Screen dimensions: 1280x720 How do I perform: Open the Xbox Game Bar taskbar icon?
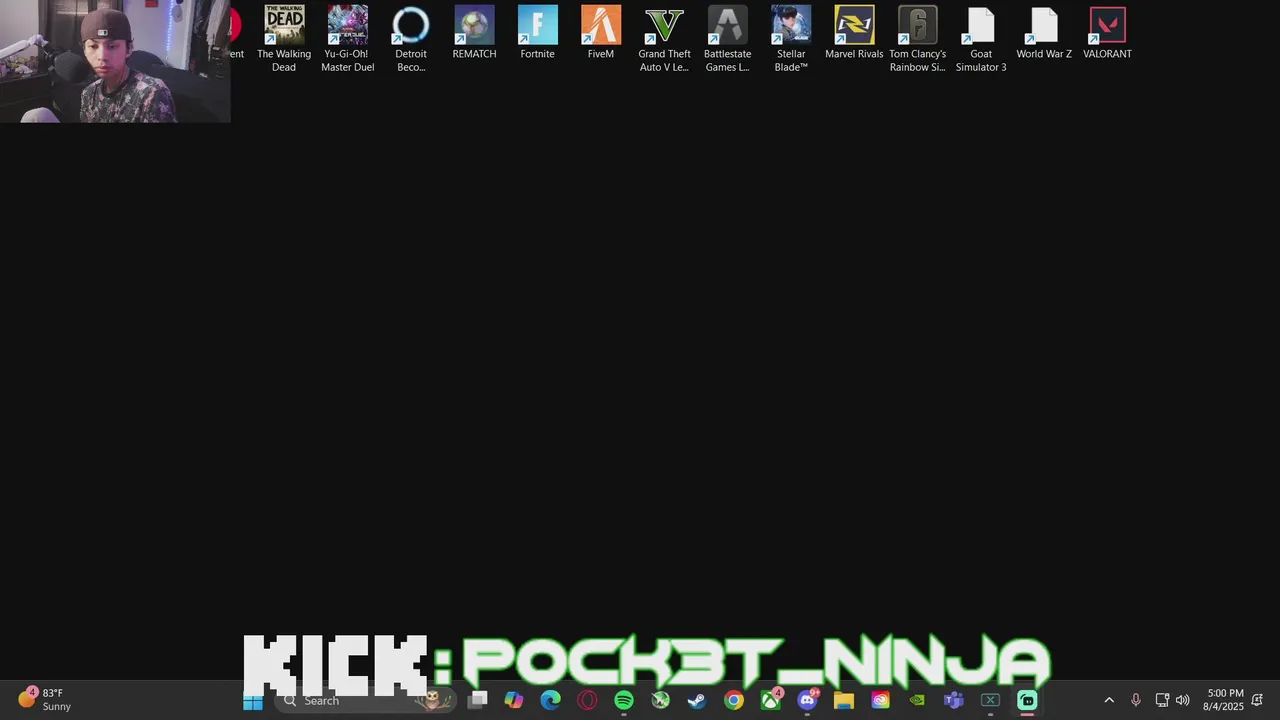990,701
